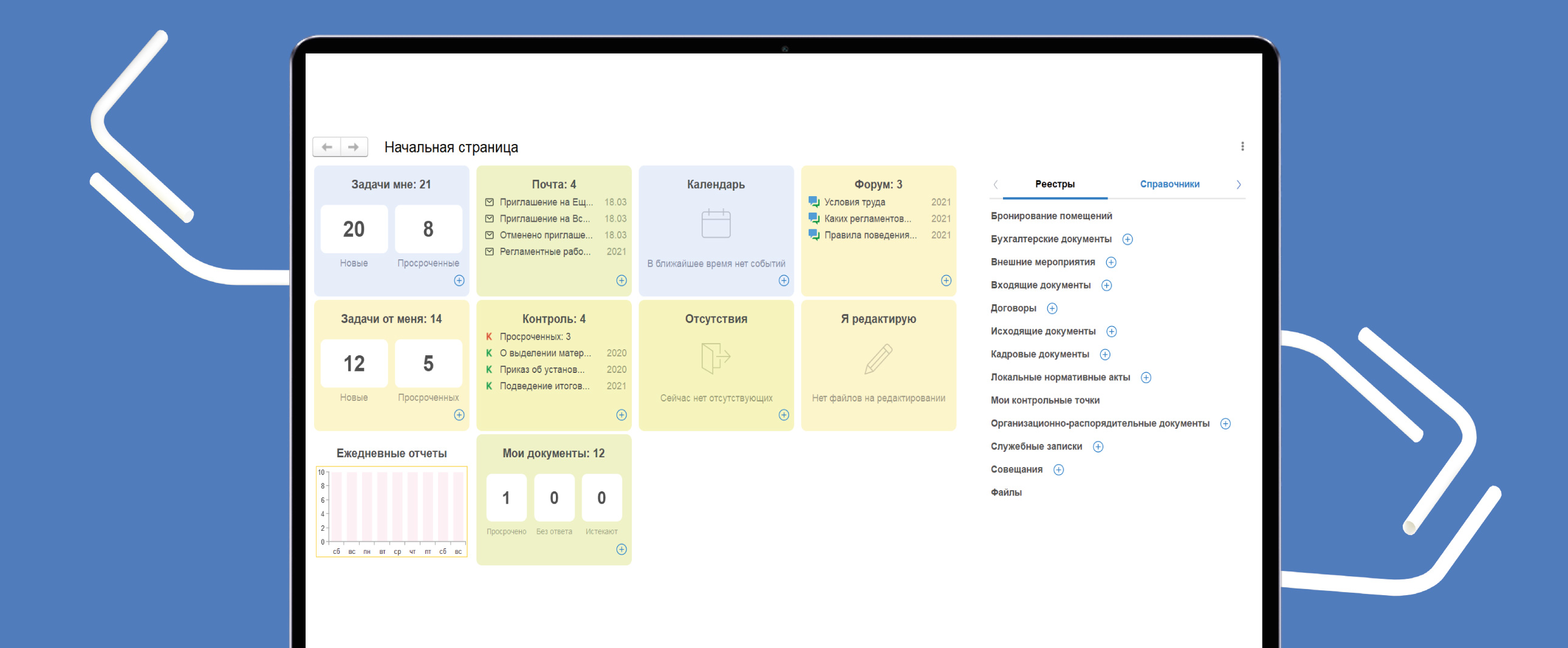Click the envelope icon beside Регламентные рабо...
Image resolution: width=1568 pixels, height=648 pixels.
click(x=491, y=252)
